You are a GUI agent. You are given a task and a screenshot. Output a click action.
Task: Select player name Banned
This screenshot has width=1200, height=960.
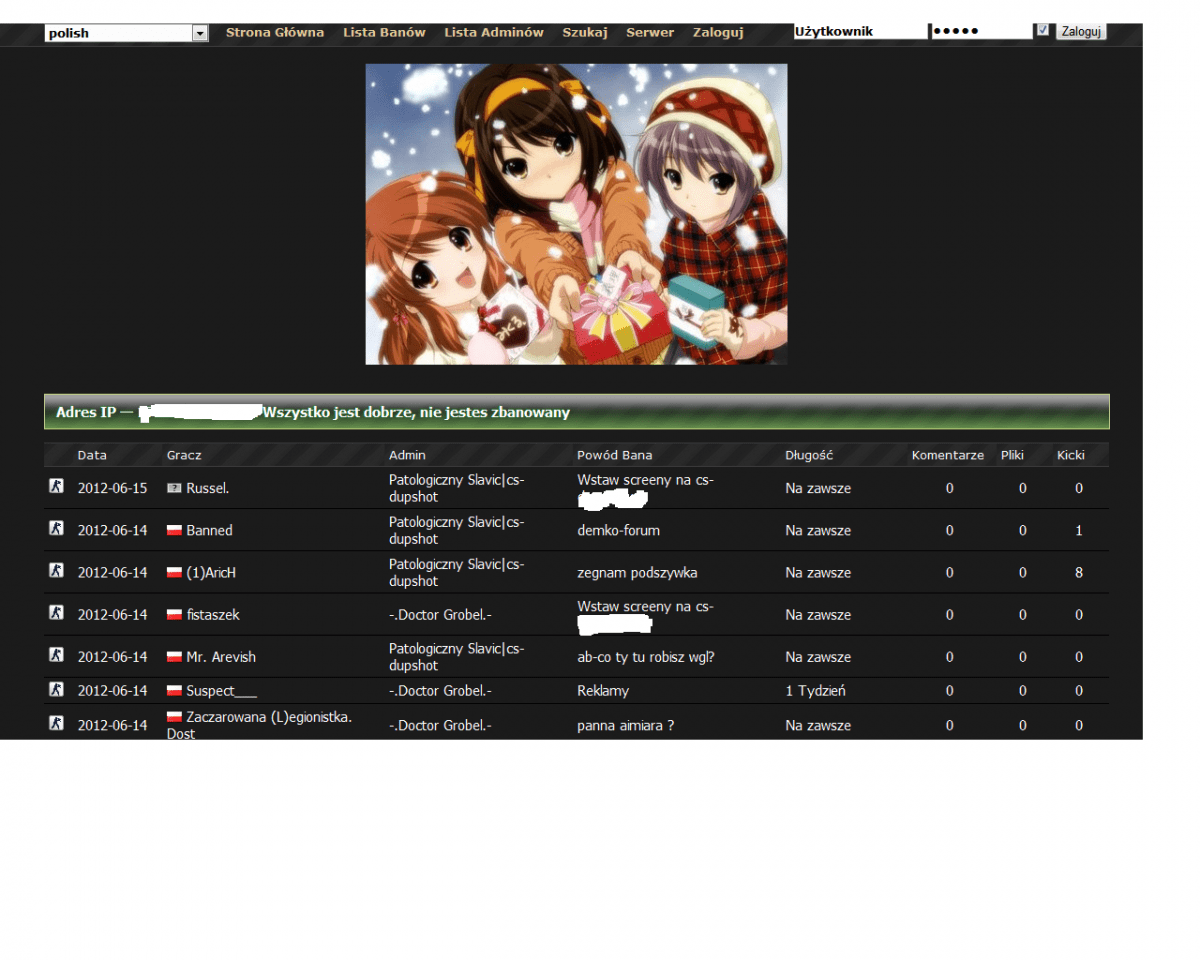point(209,531)
